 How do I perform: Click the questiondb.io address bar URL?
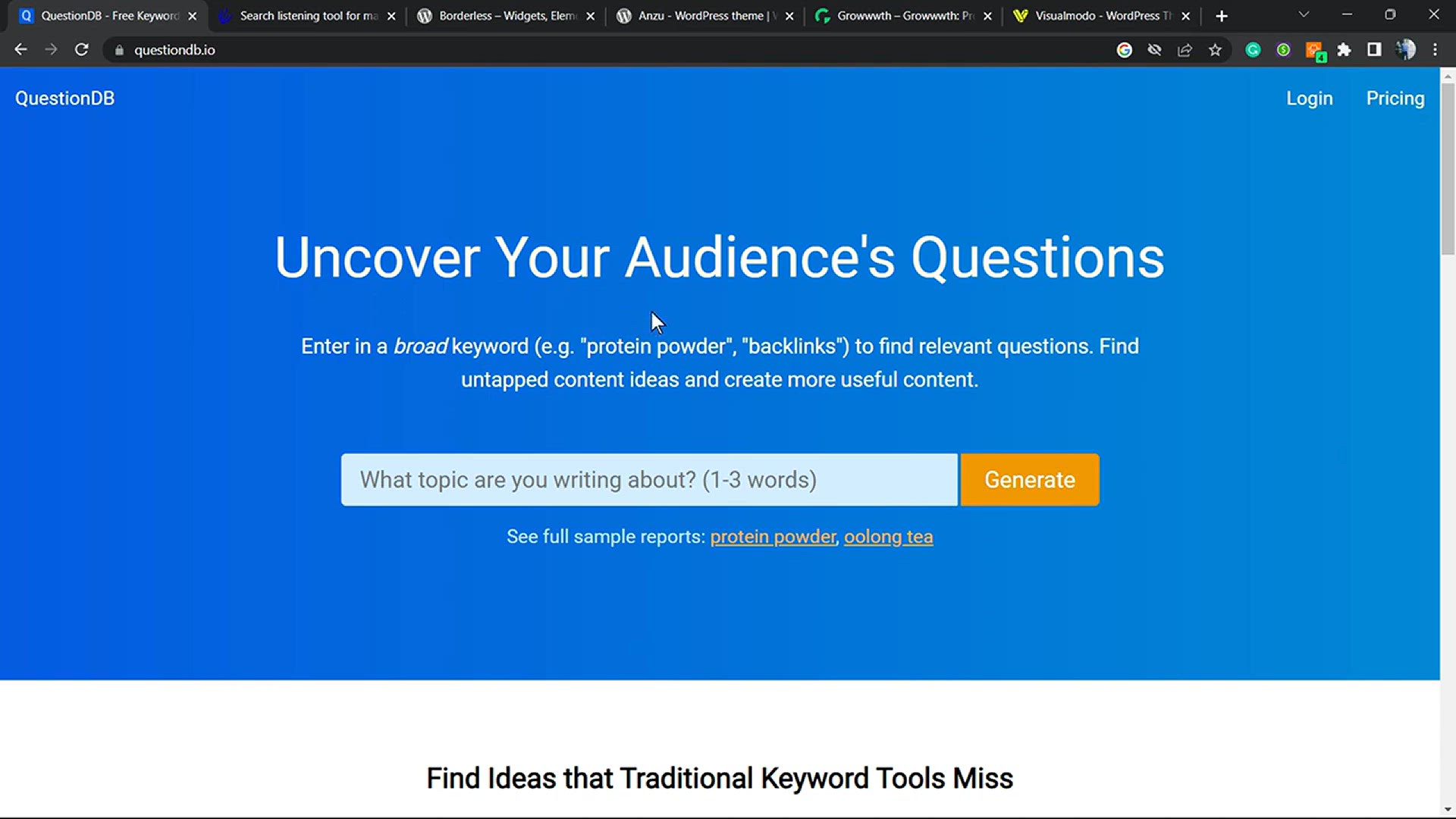[174, 50]
